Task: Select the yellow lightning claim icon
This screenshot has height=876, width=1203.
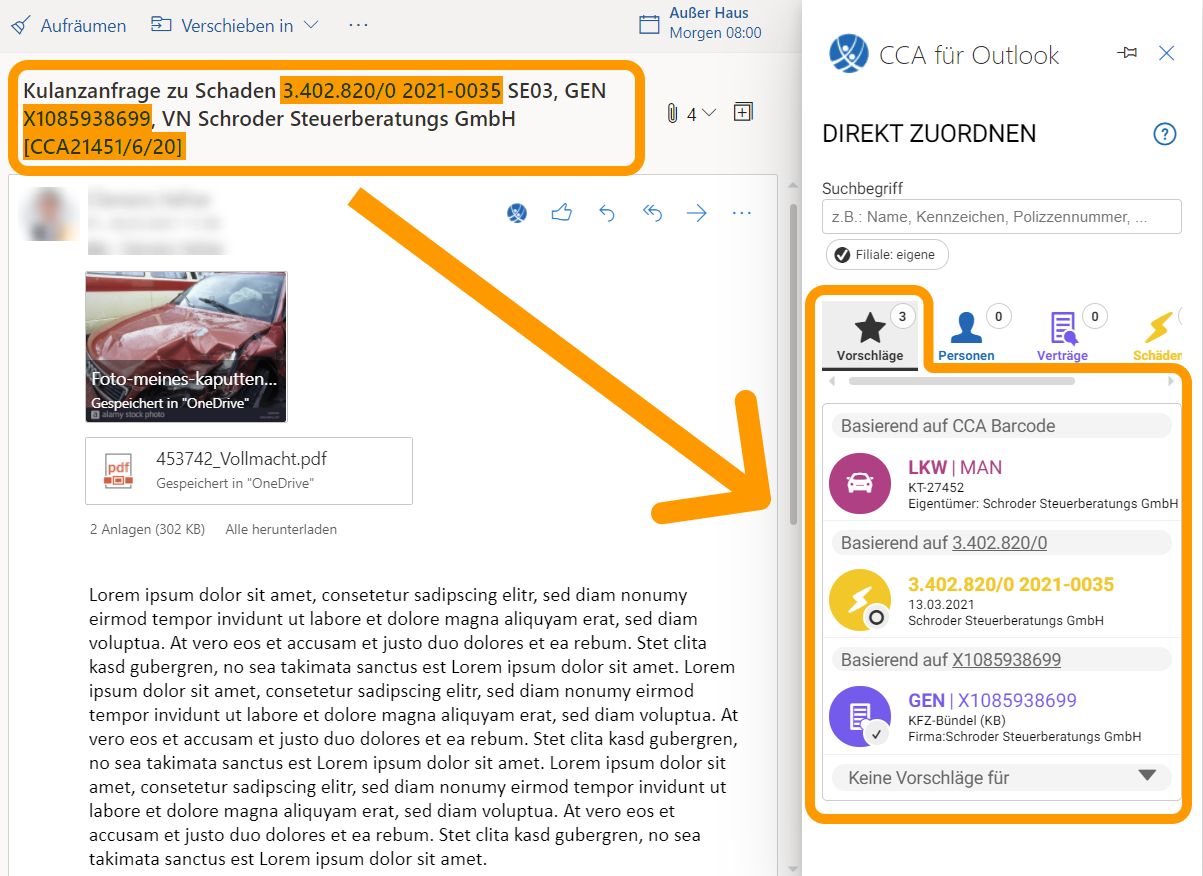Action: pyautogui.click(x=860, y=600)
